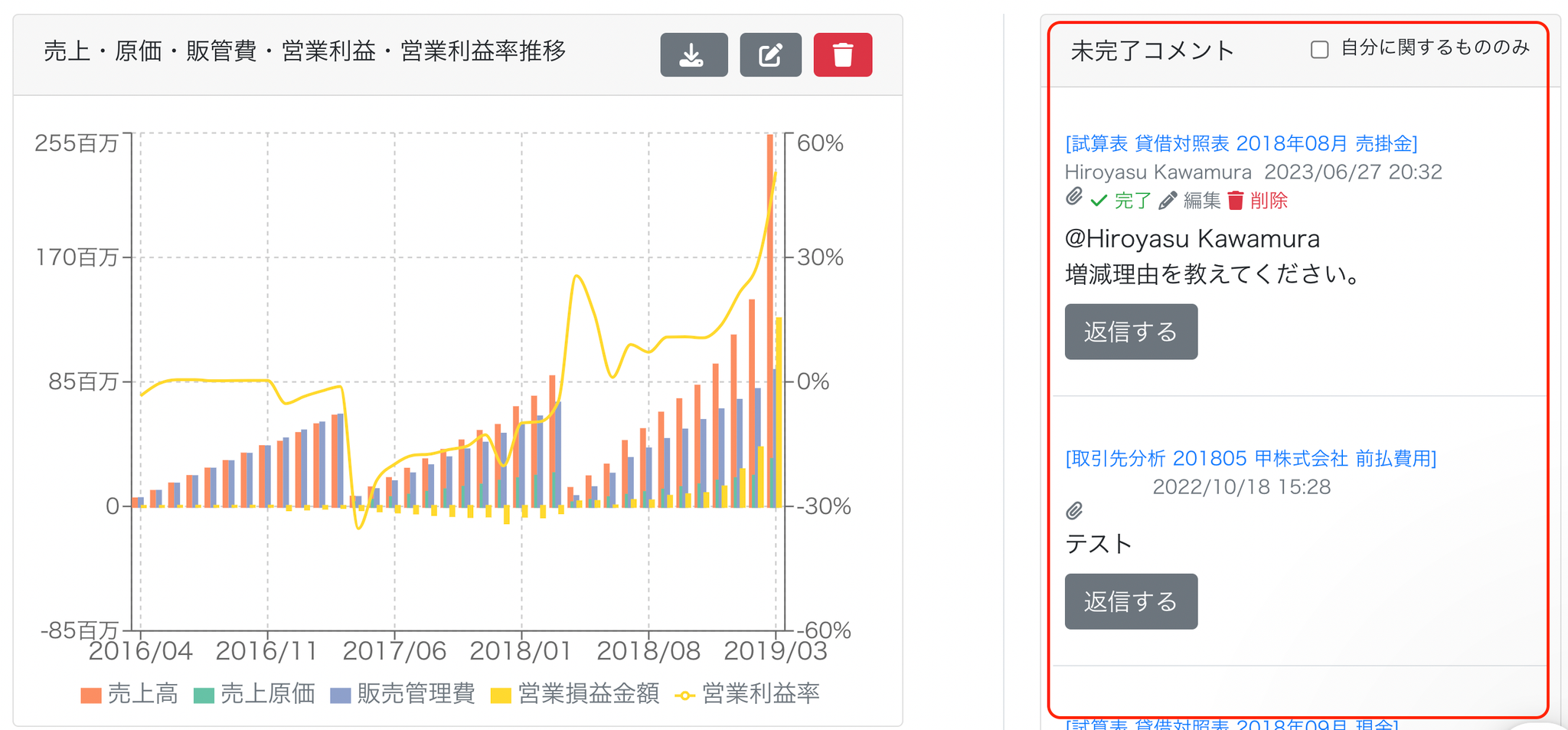This screenshot has height=730, width=1568.
Task: Open 取引先分析 201805 甲株式会社 前払費用 link
Action: [1251, 458]
